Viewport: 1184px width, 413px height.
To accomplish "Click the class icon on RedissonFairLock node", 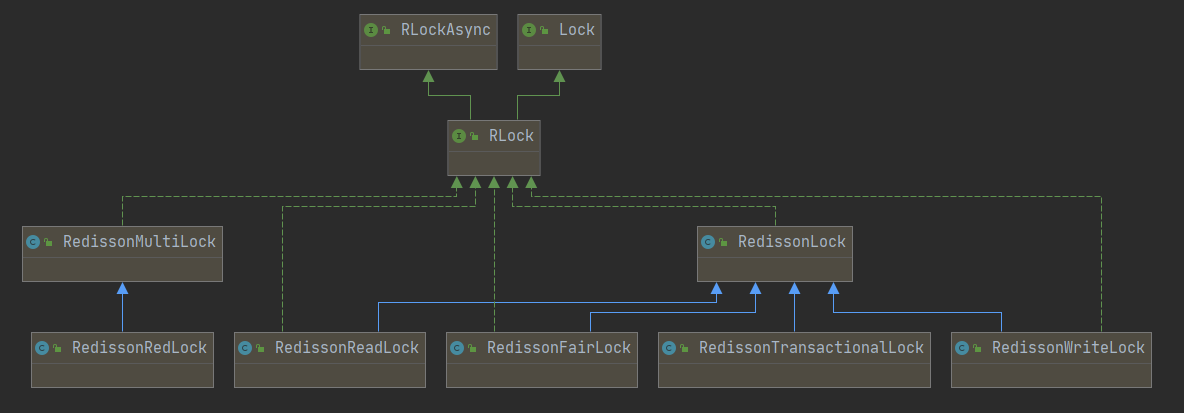I will click(x=457, y=347).
